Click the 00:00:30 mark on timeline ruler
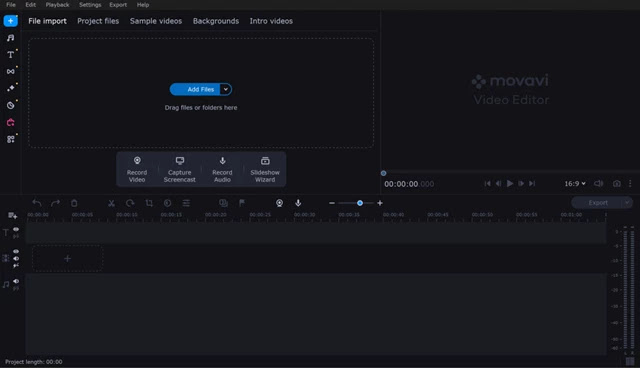This screenshot has height=368, width=640. click(304, 215)
